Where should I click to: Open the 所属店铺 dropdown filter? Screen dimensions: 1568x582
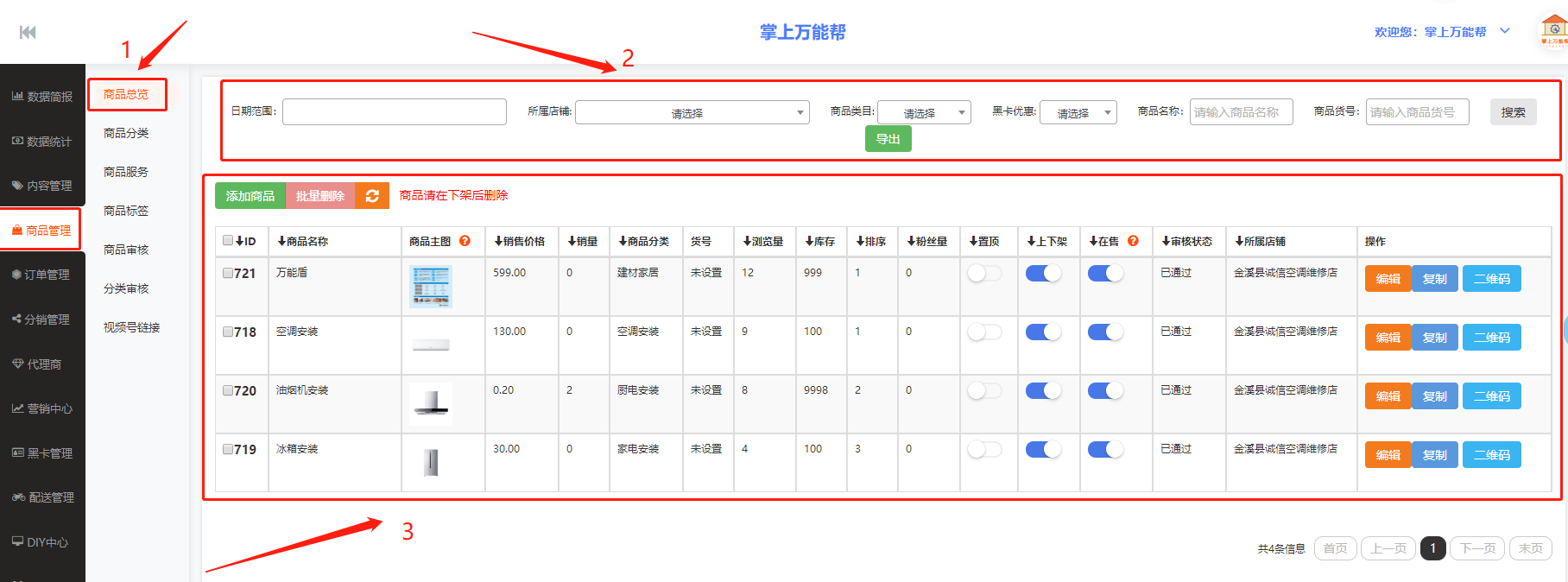(692, 112)
